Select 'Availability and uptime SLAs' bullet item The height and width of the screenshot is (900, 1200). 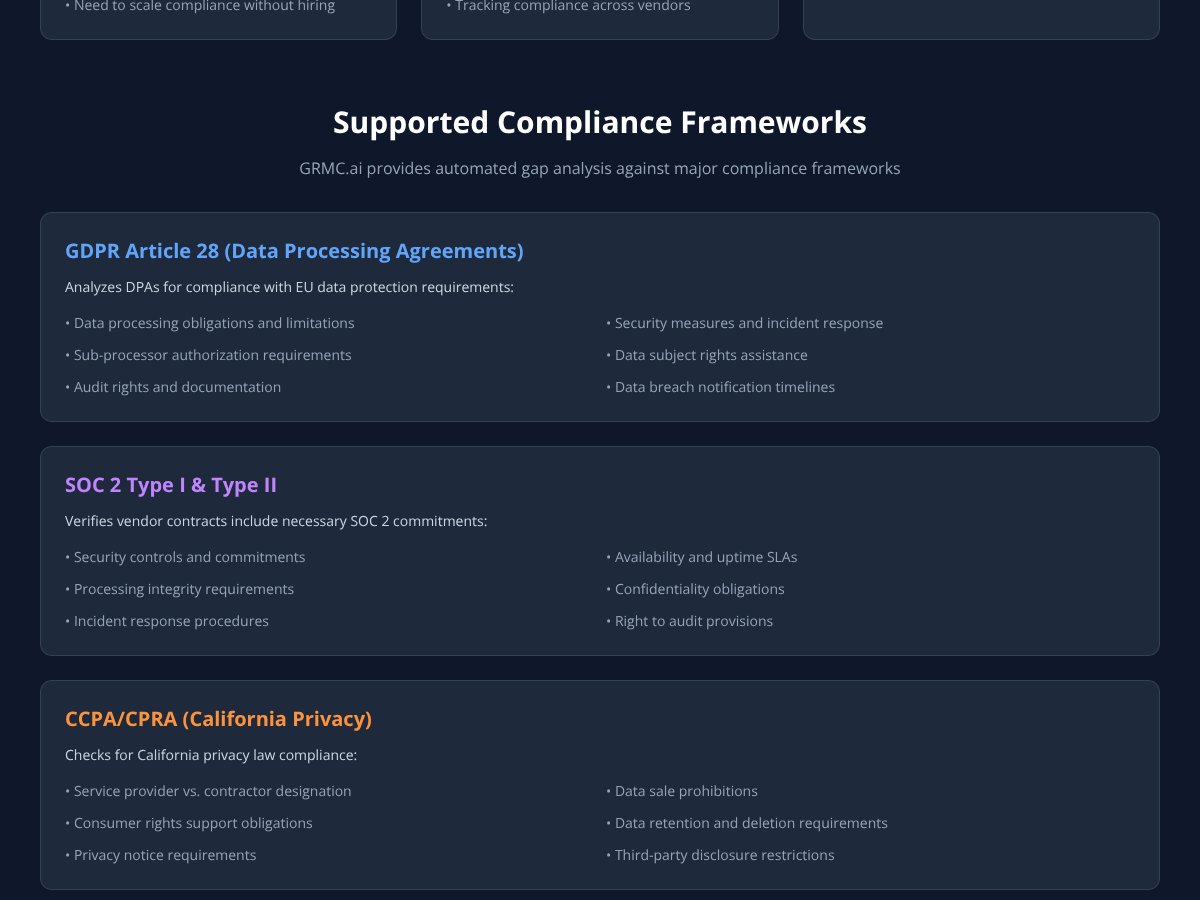pyautogui.click(x=702, y=557)
